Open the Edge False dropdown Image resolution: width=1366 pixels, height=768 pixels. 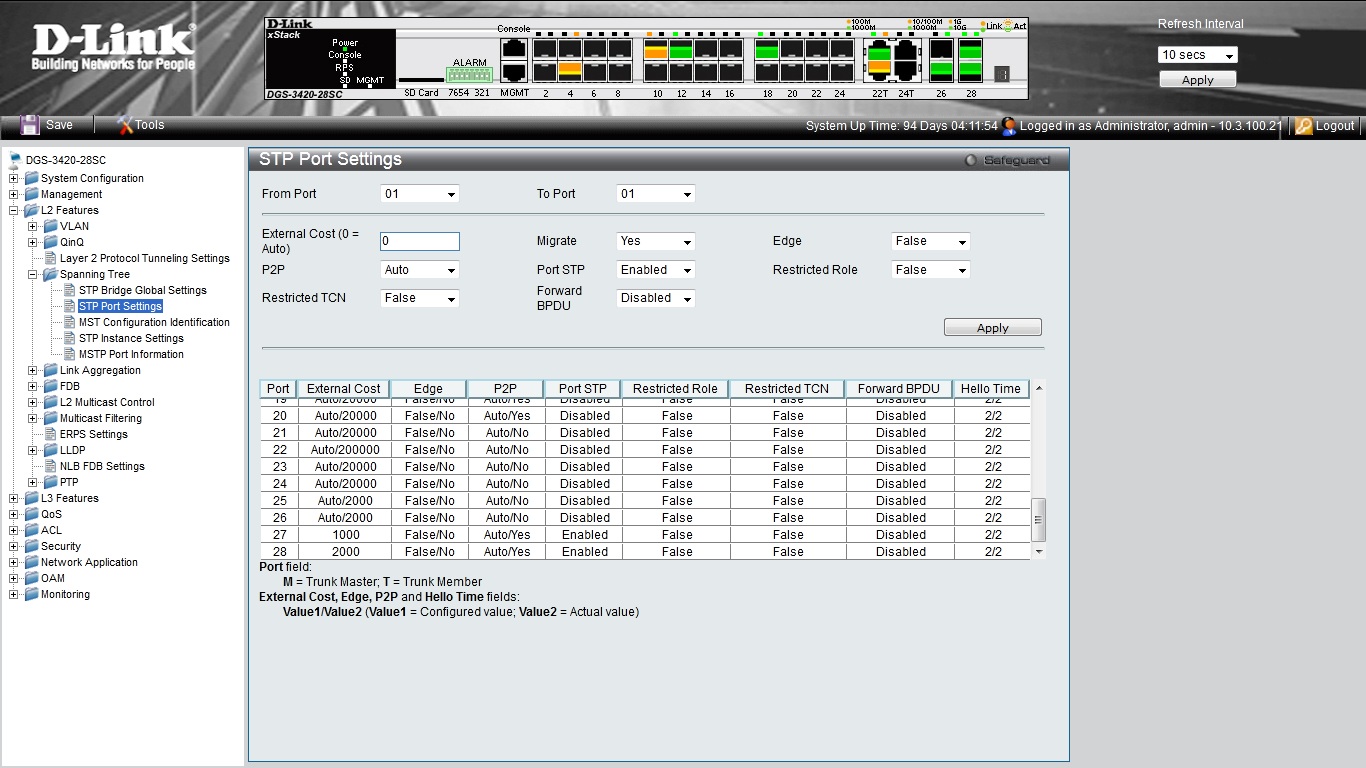click(x=931, y=241)
